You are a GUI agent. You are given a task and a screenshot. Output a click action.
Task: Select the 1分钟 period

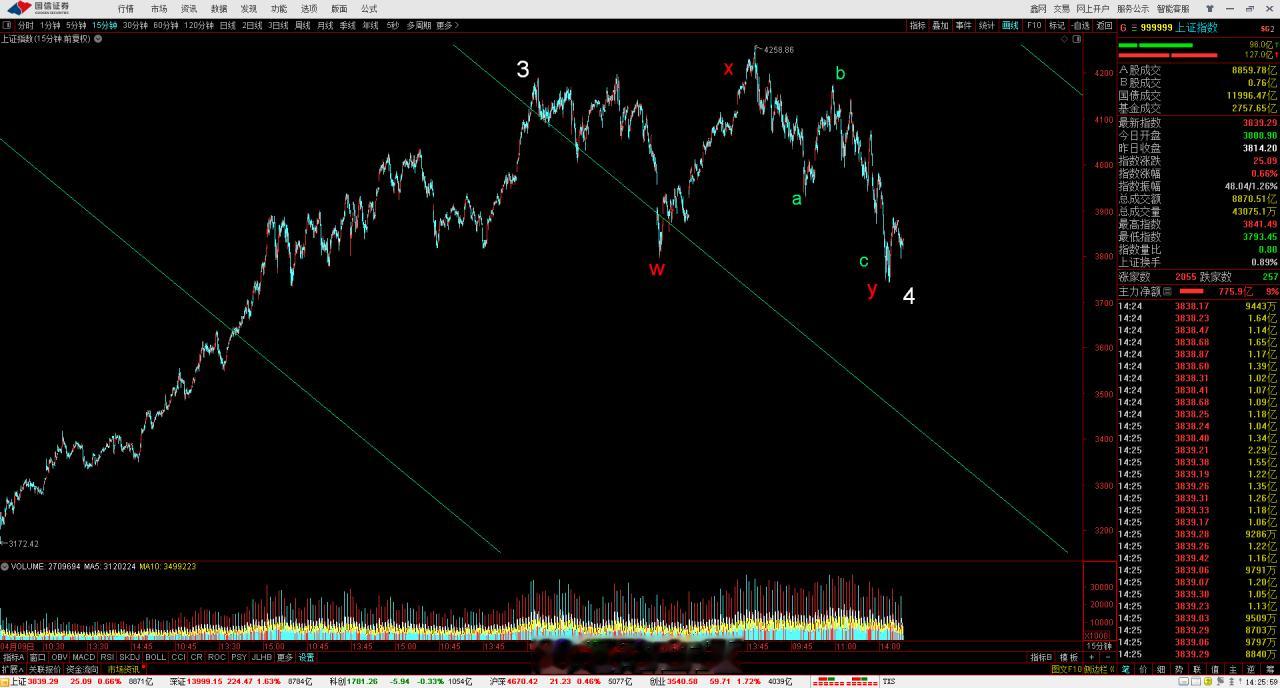pyautogui.click(x=50, y=25)
